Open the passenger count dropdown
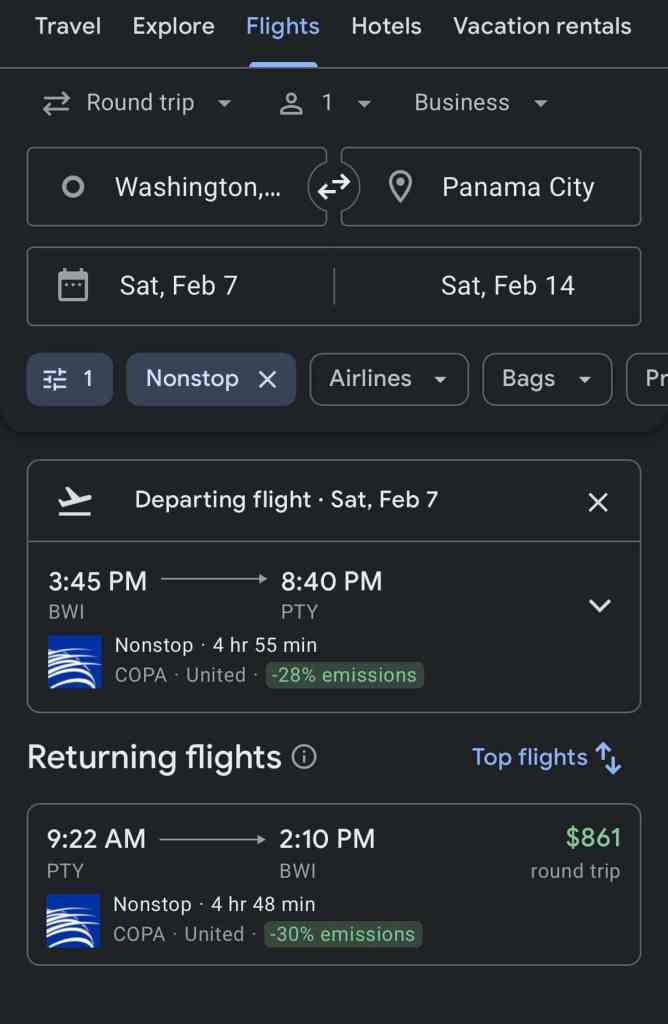The width and height of the screenshot is (668, 1024). point(325,103)
